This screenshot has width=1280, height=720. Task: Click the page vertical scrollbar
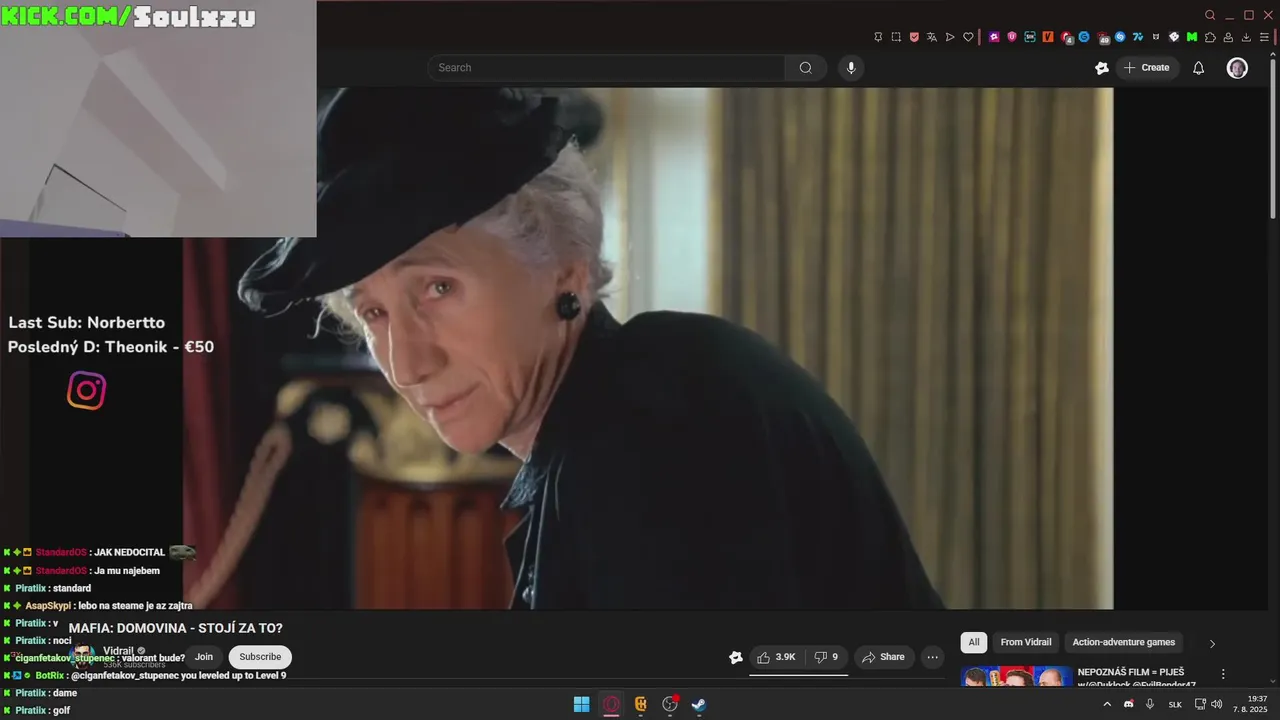coord(1273,138)
